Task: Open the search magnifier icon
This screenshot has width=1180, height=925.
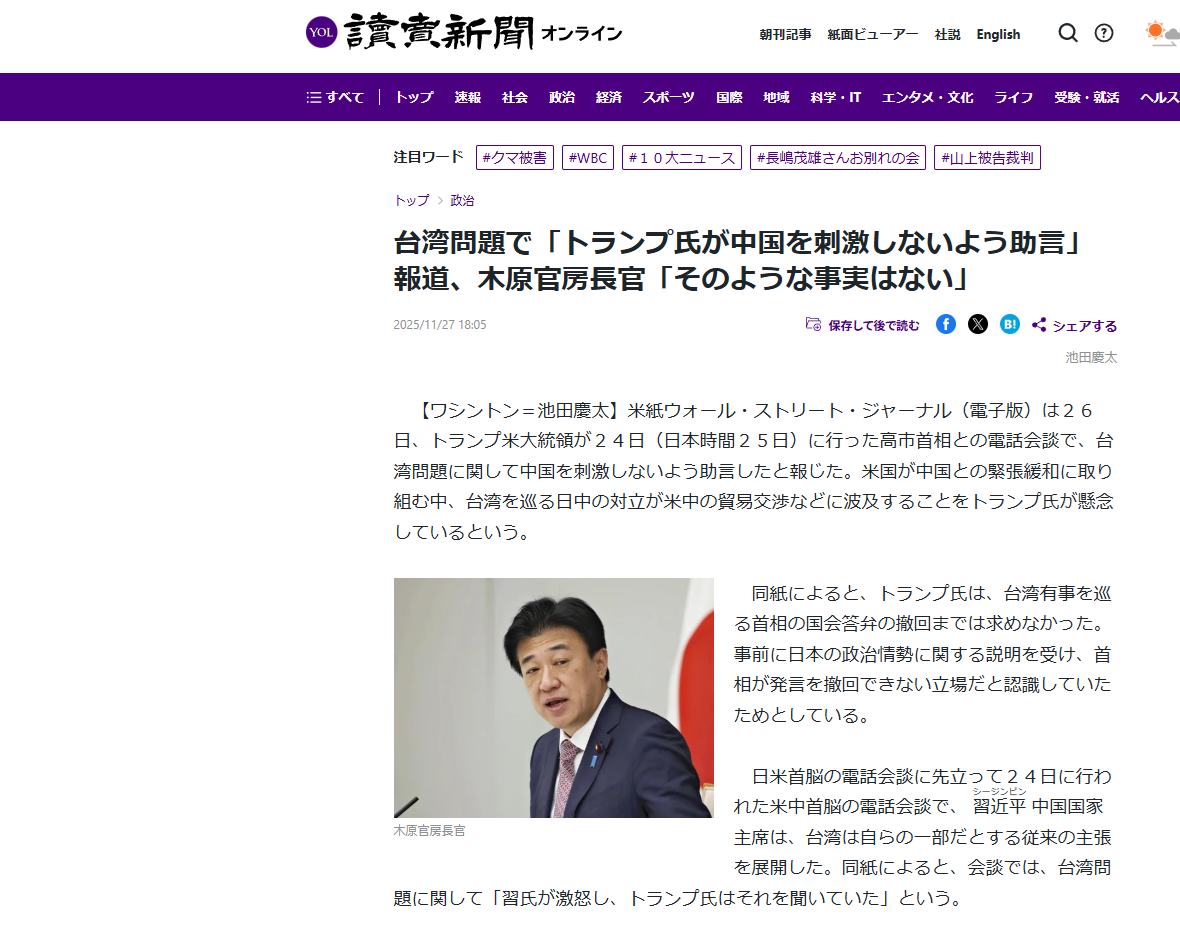Action: click(1068, 33)
